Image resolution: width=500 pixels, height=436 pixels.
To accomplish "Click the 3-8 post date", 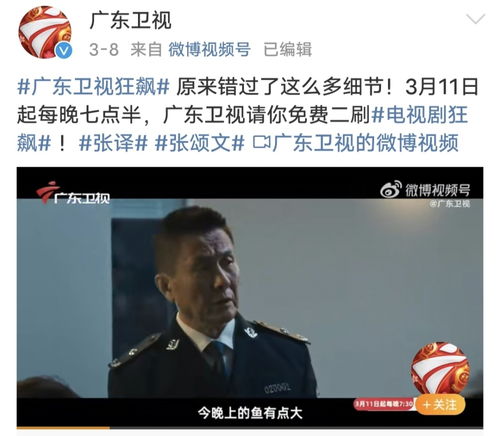I will coord(104,50).
